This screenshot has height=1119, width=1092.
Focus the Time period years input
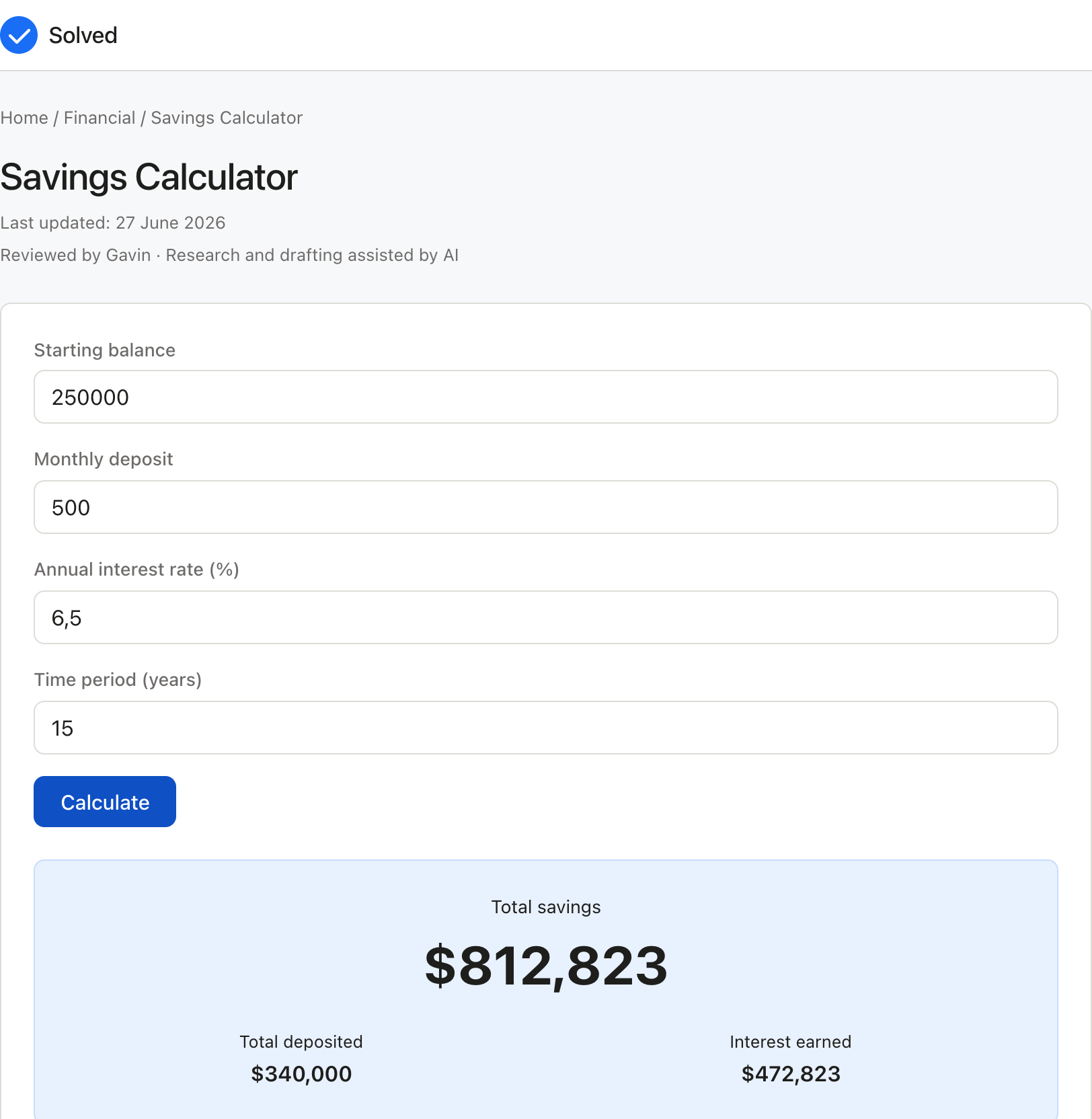click(x=546, y=728)
